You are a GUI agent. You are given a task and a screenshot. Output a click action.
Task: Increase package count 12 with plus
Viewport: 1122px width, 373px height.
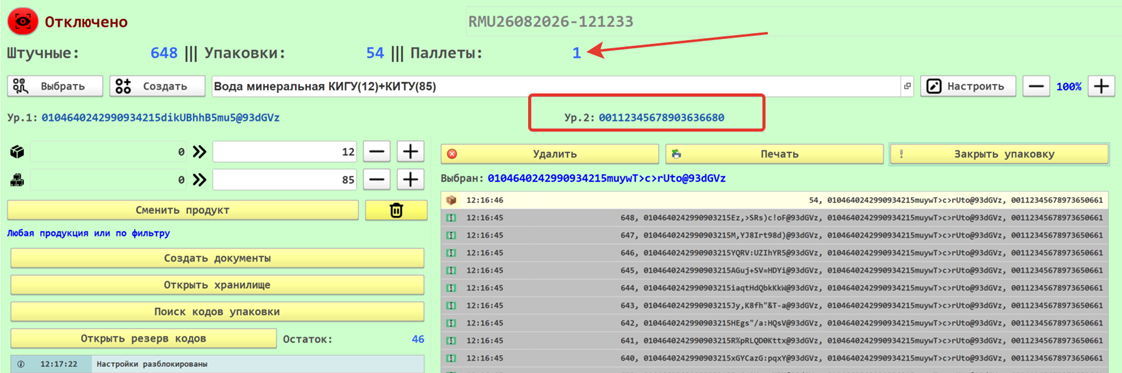coord(410,152)
